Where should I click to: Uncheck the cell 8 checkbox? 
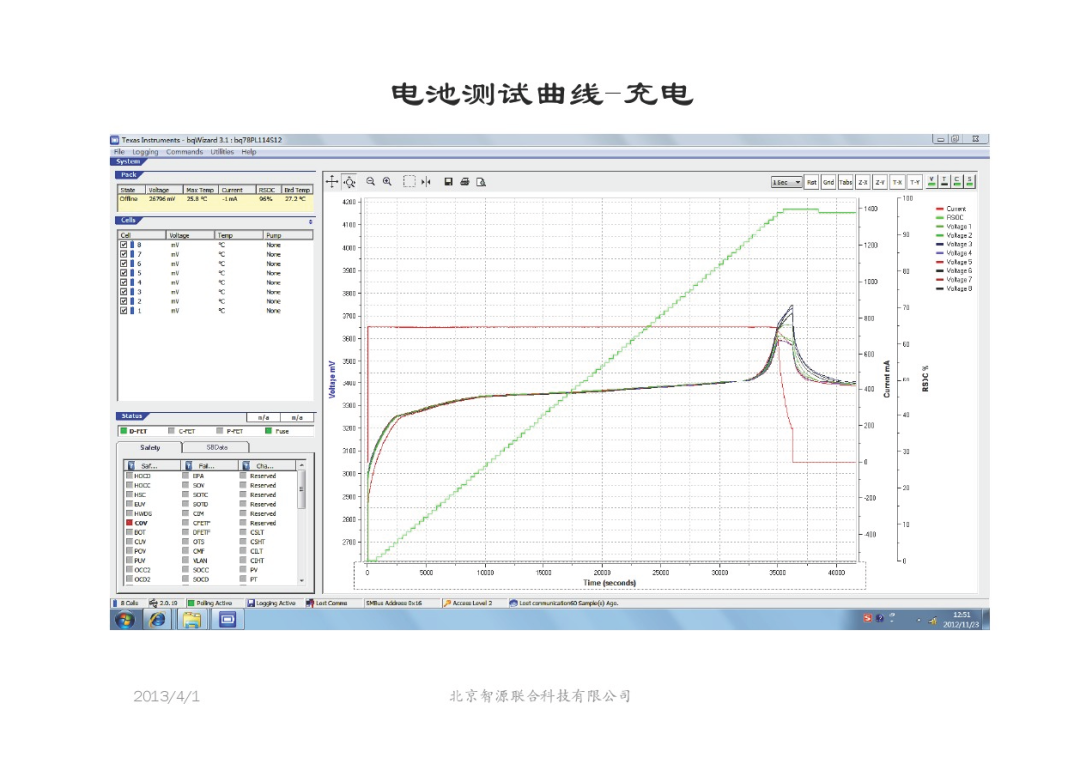coord(124,245)
